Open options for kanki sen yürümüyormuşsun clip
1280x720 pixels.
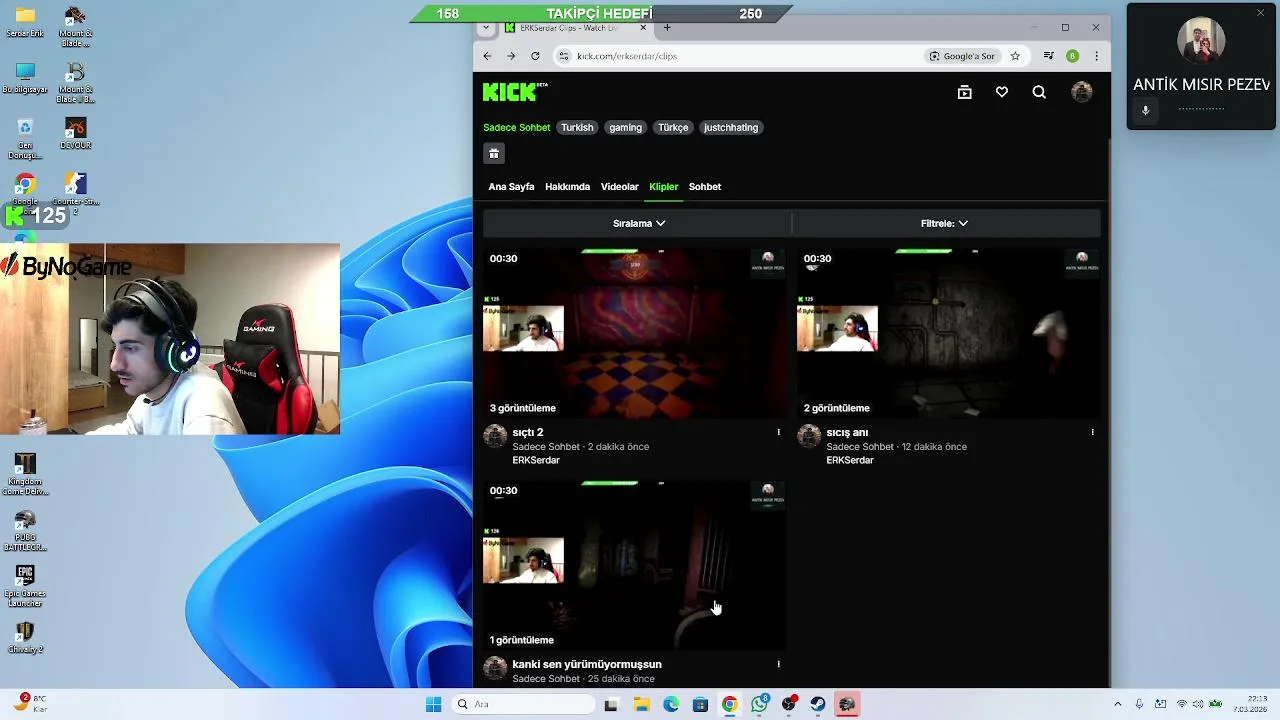click(778, 664)
